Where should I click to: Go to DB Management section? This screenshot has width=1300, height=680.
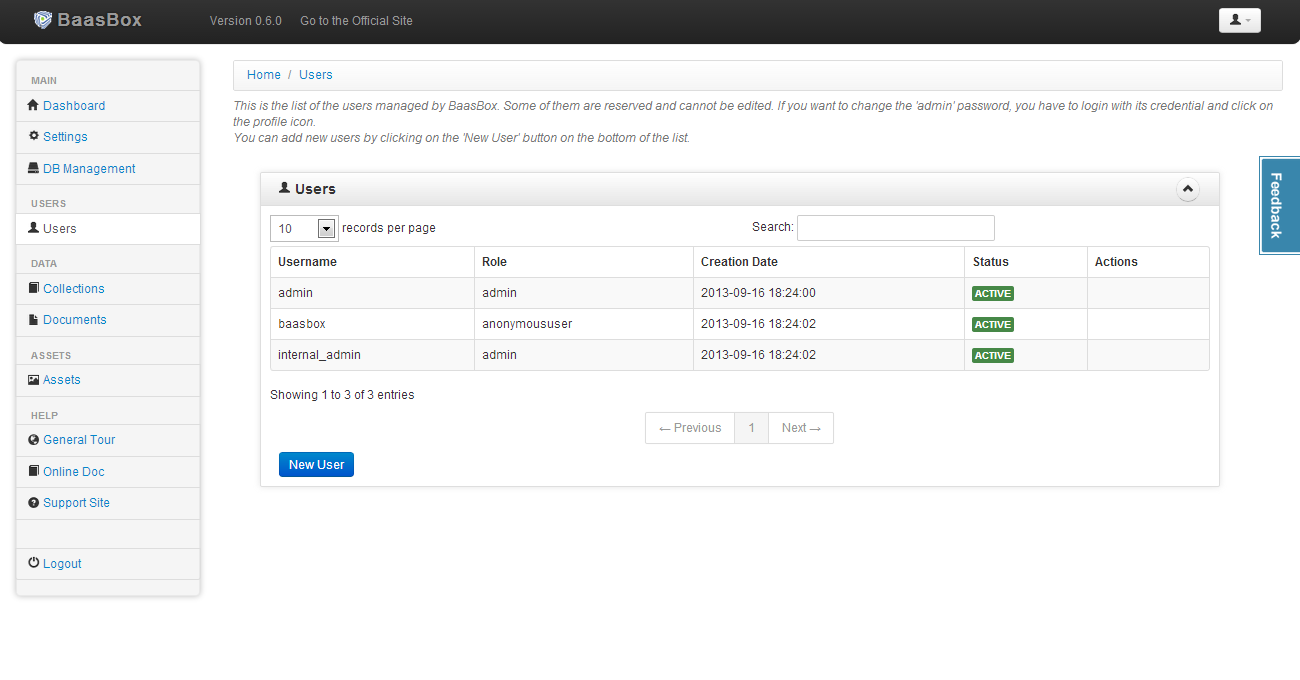coord(89,168)
